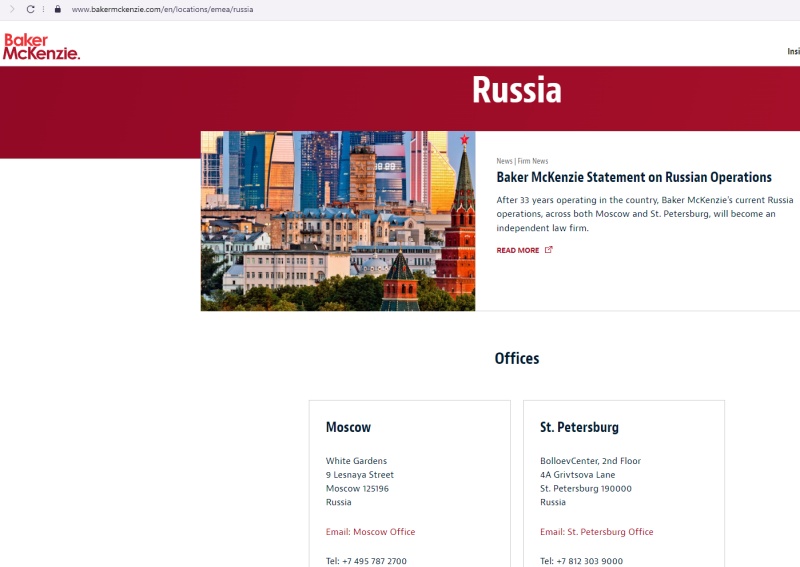Click the external link icon beside Read More

tap(548, 250)
